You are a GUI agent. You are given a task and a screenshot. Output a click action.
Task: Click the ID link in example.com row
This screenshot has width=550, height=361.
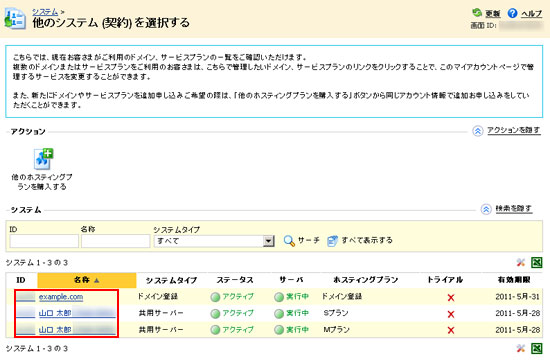[26, 297]
